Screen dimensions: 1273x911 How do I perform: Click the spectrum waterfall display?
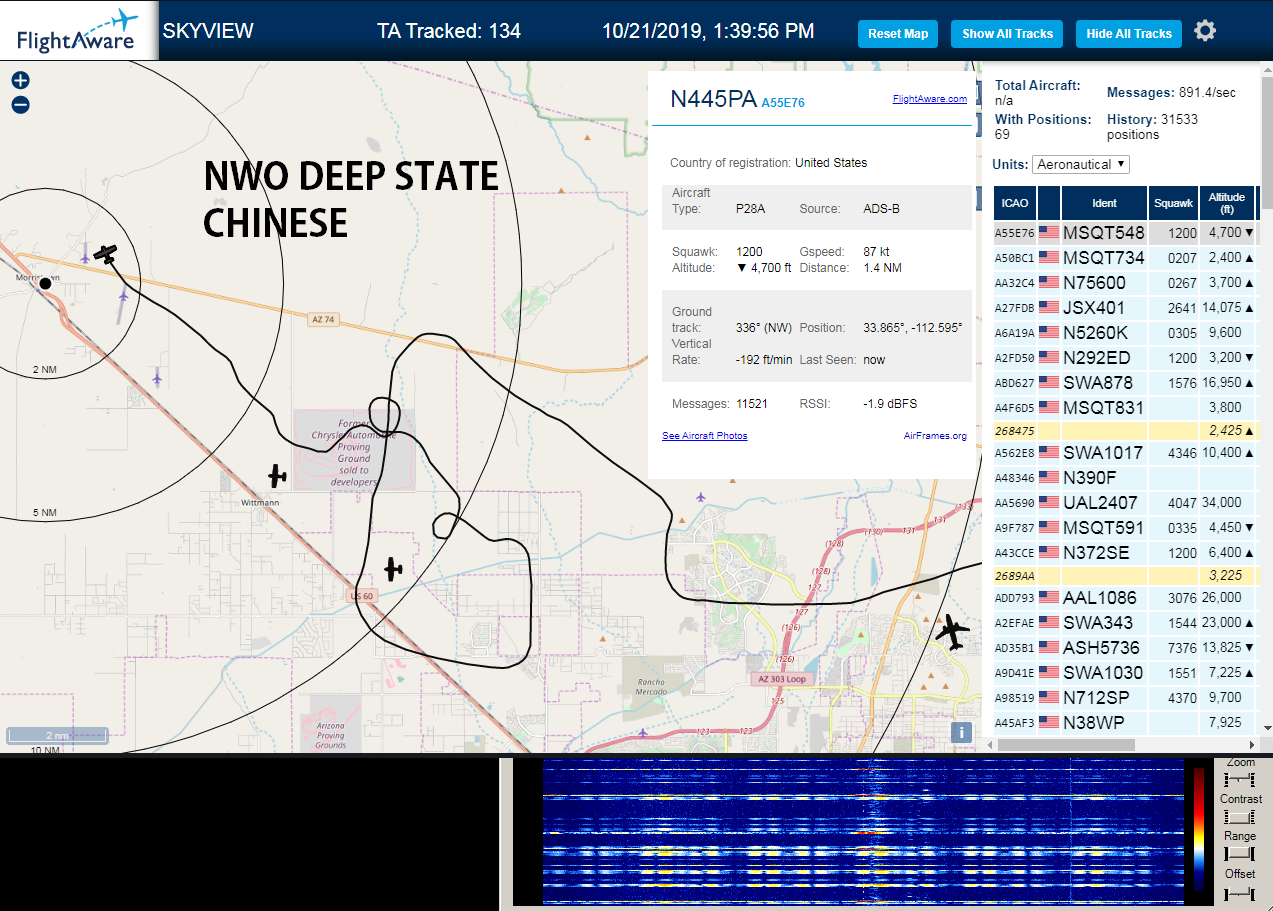click(865, 831)
